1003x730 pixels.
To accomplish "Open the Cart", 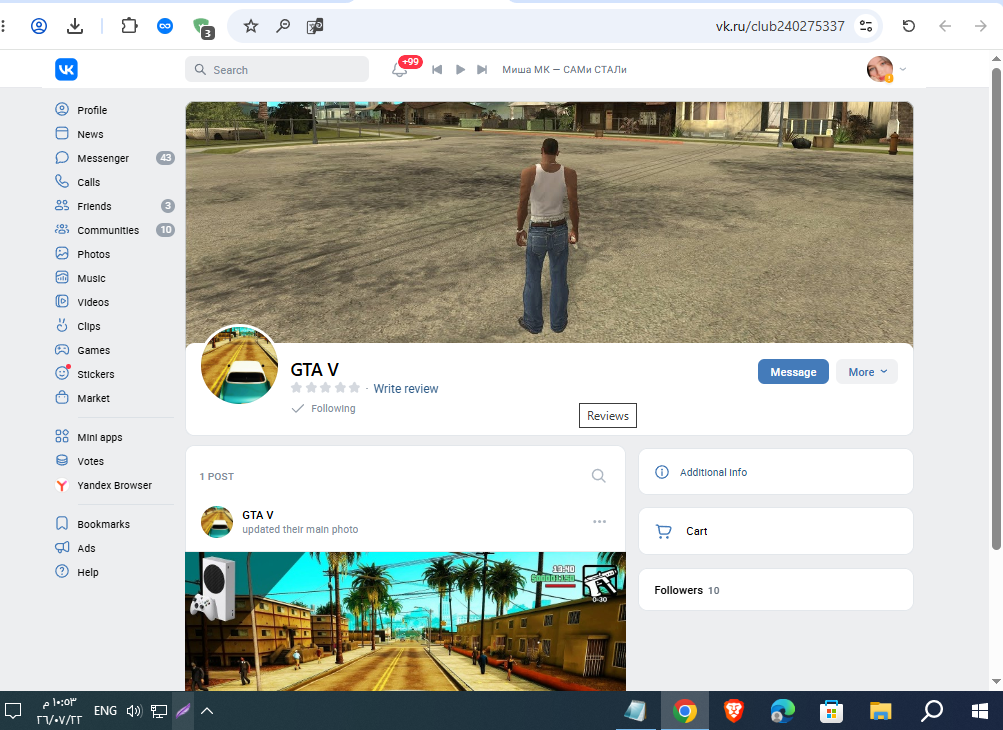I will [775, 531].
